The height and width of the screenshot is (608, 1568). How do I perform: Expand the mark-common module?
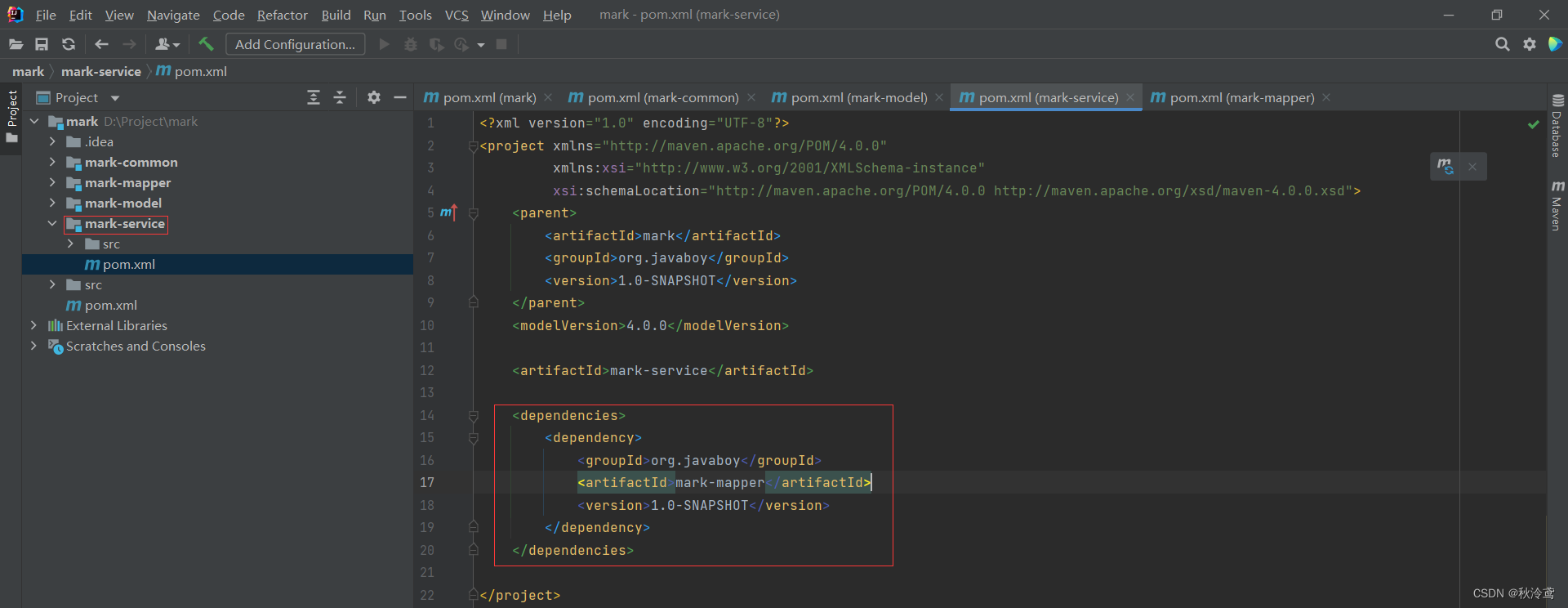tap(52, 162)
